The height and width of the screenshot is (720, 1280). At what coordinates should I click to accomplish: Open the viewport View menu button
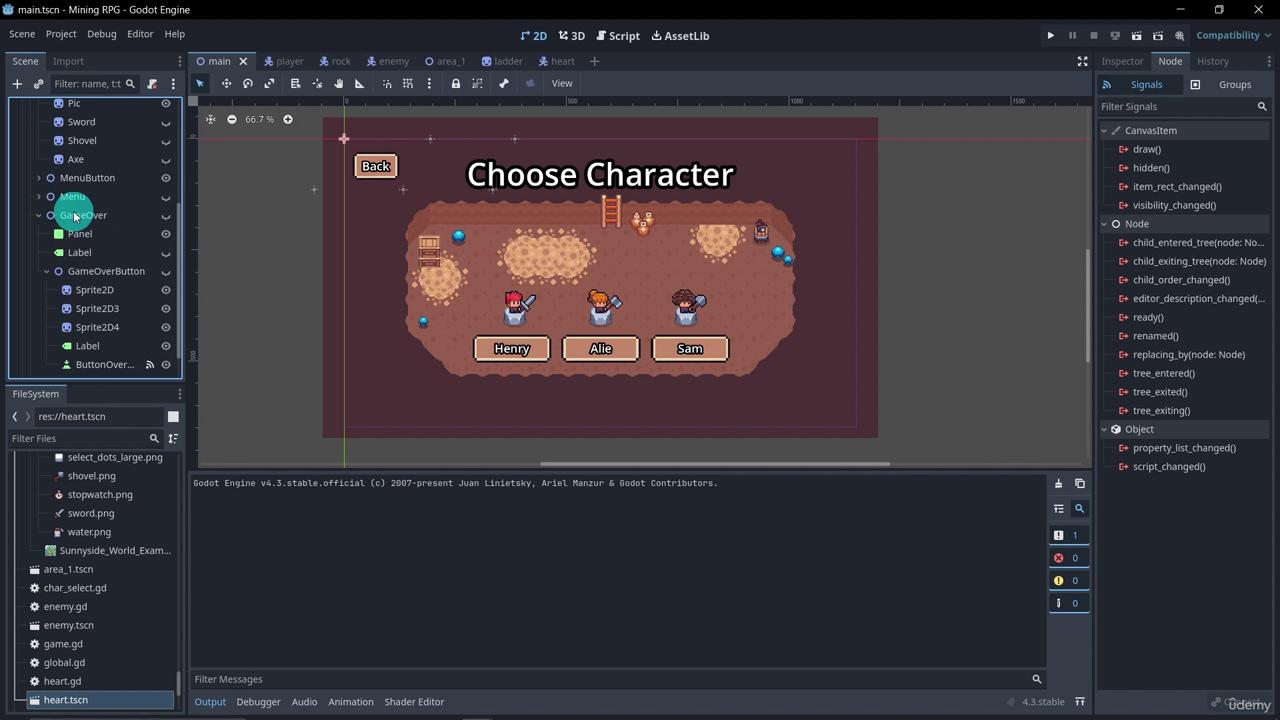point(562,84)
